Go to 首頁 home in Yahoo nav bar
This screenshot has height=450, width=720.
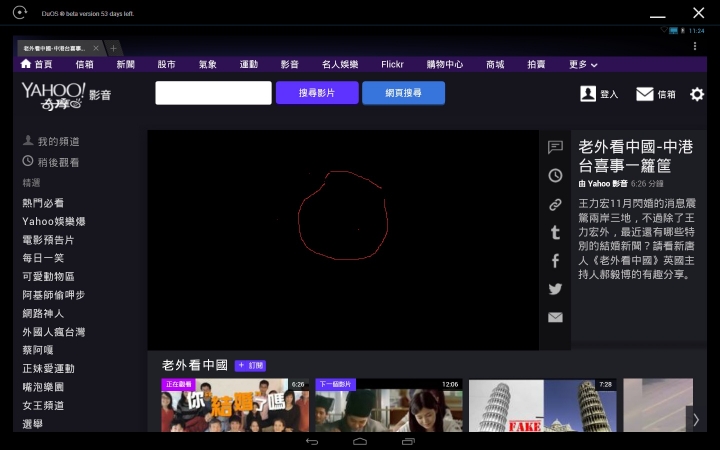[x=36, y=64]
